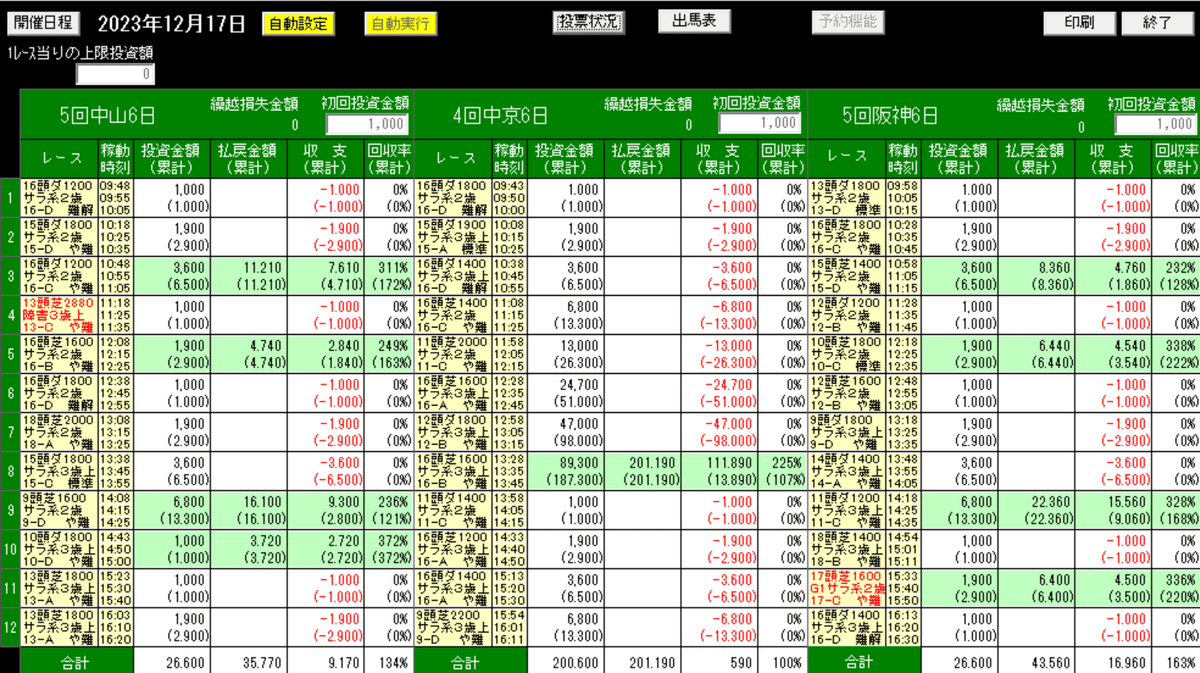Click the balance cell showing 9.300
The width and height of the screenshot is (1200, 673).
(326, 510)
